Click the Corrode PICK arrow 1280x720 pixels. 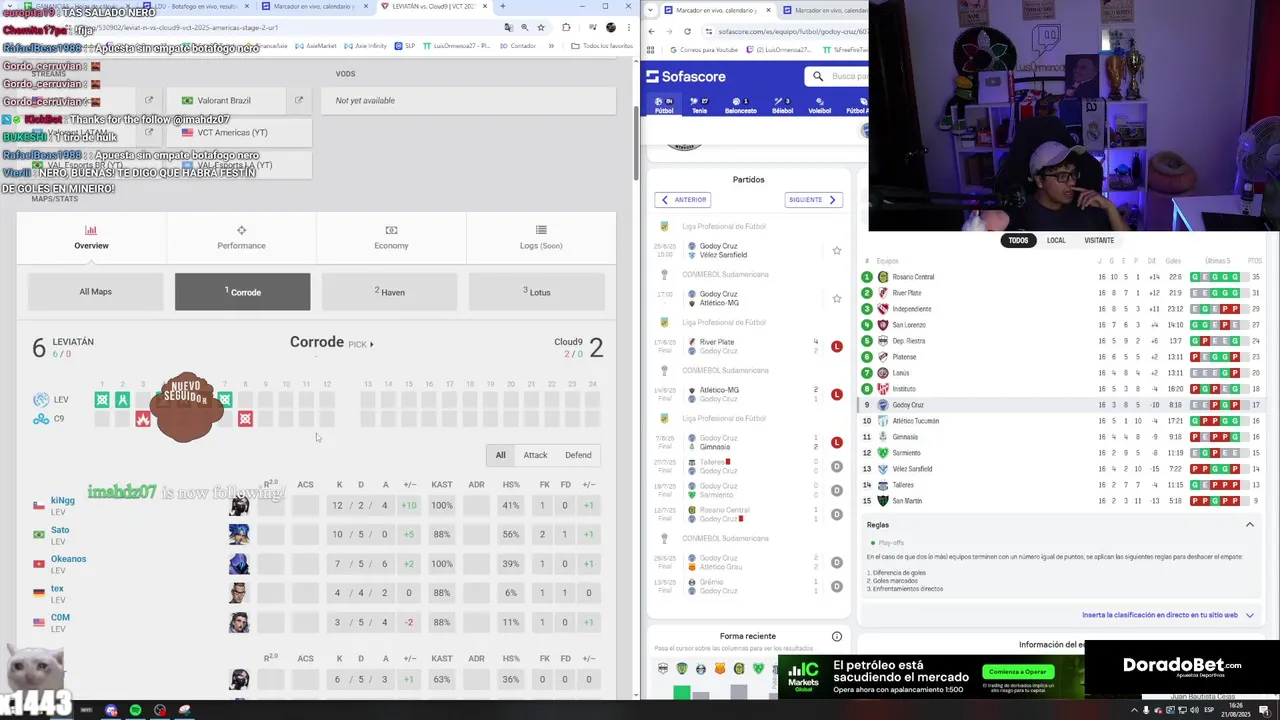point(371,344)
